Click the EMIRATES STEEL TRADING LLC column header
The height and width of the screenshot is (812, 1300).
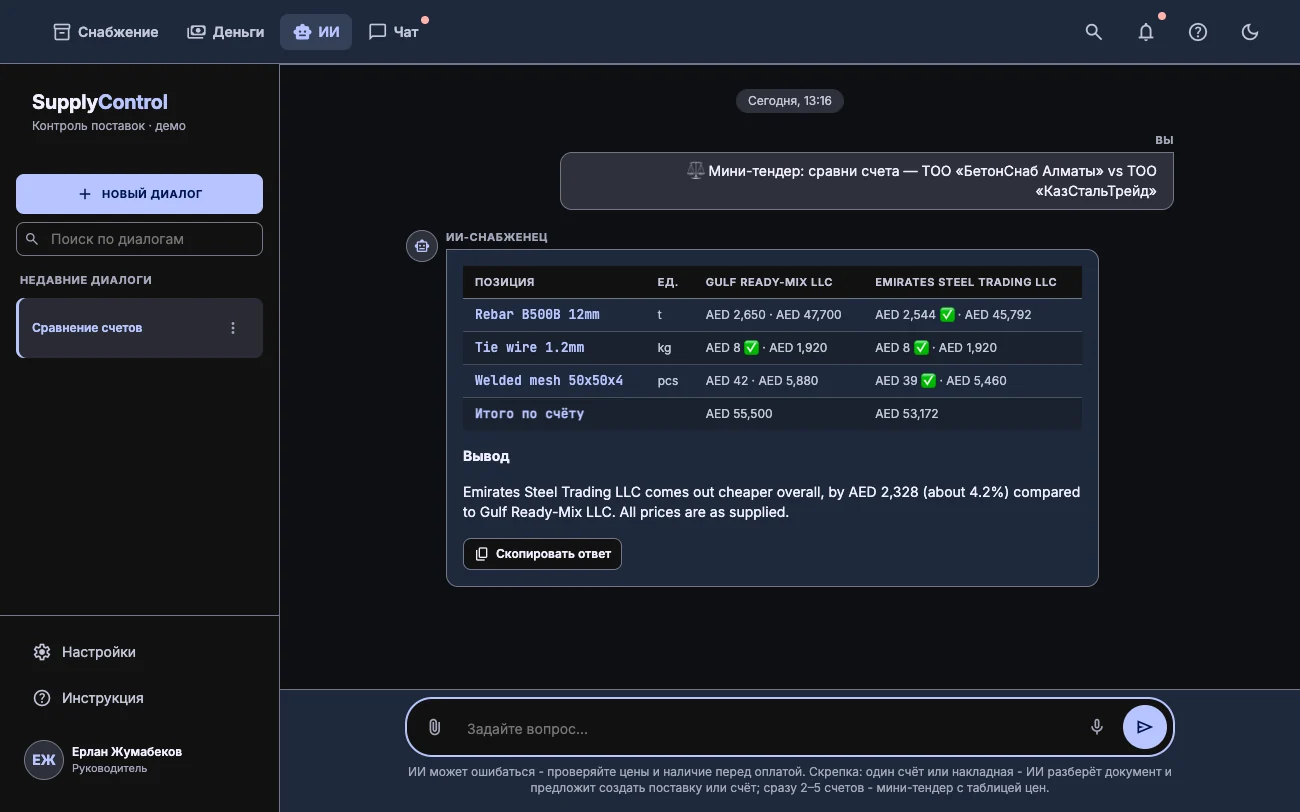[x=966, y=282]
